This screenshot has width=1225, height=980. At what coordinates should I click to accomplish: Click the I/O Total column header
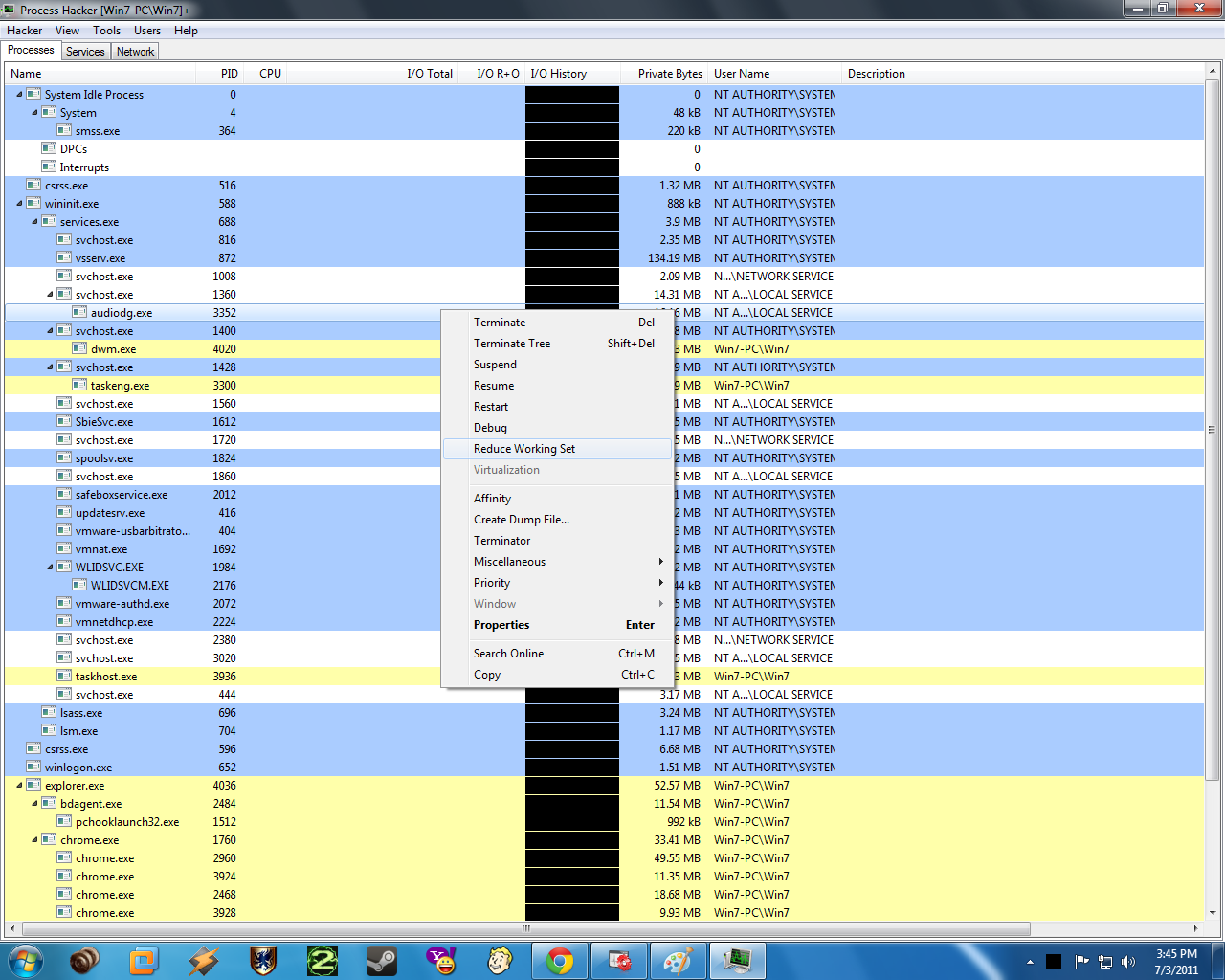tap(371, 74)
